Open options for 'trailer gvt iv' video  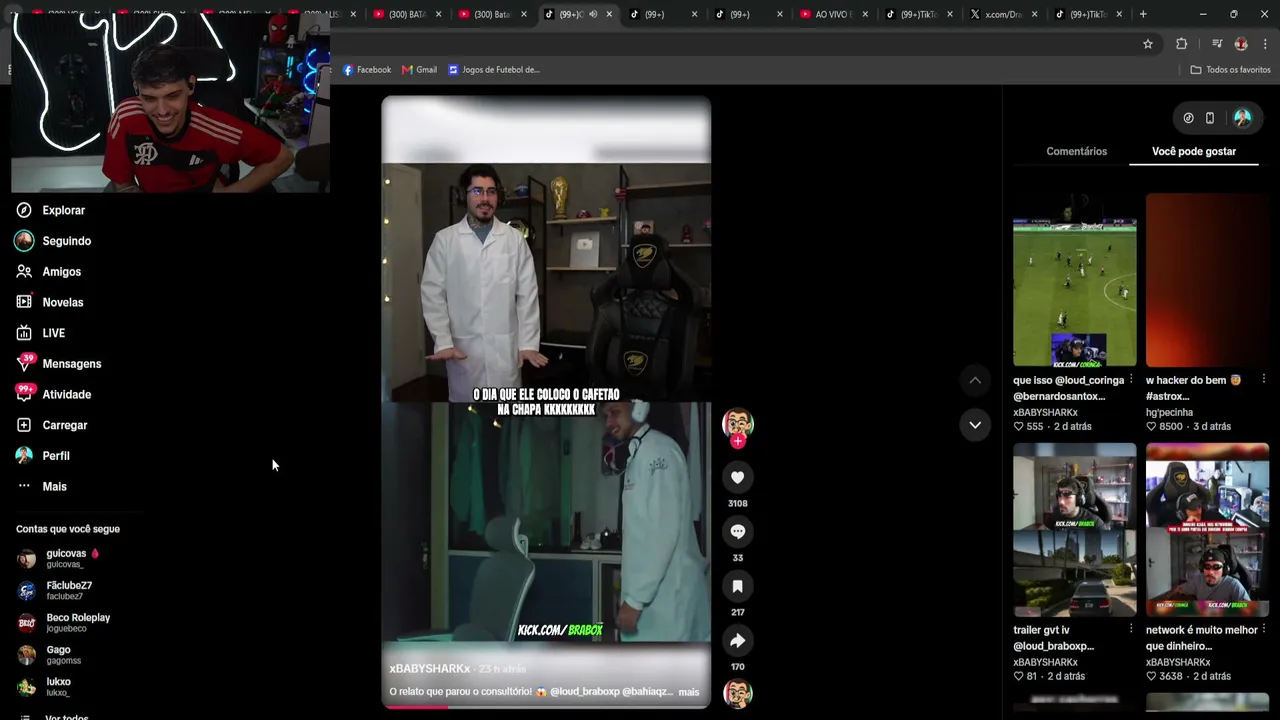[x=1131, y=630]
